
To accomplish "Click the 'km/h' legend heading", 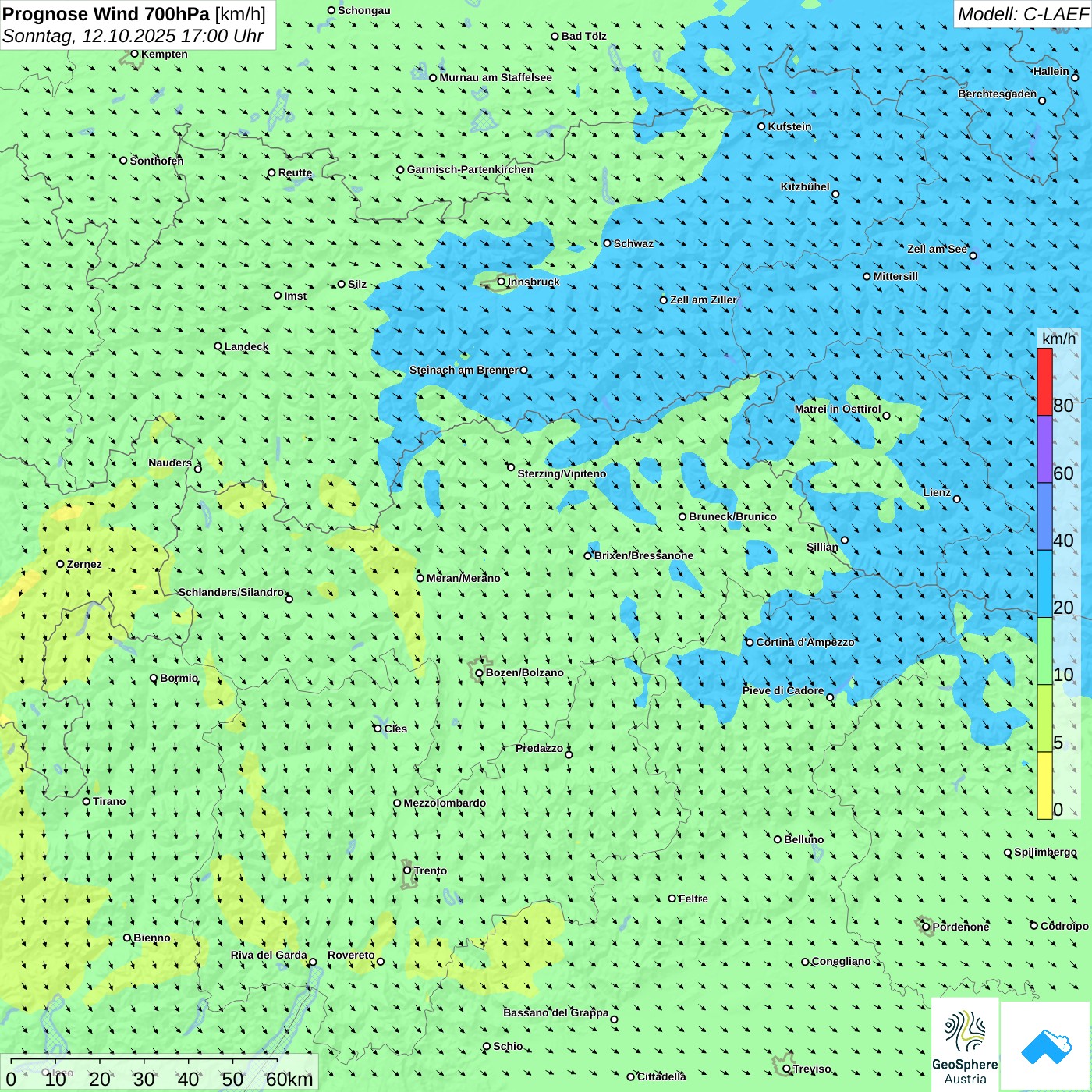I will (x=1058, y=339).
